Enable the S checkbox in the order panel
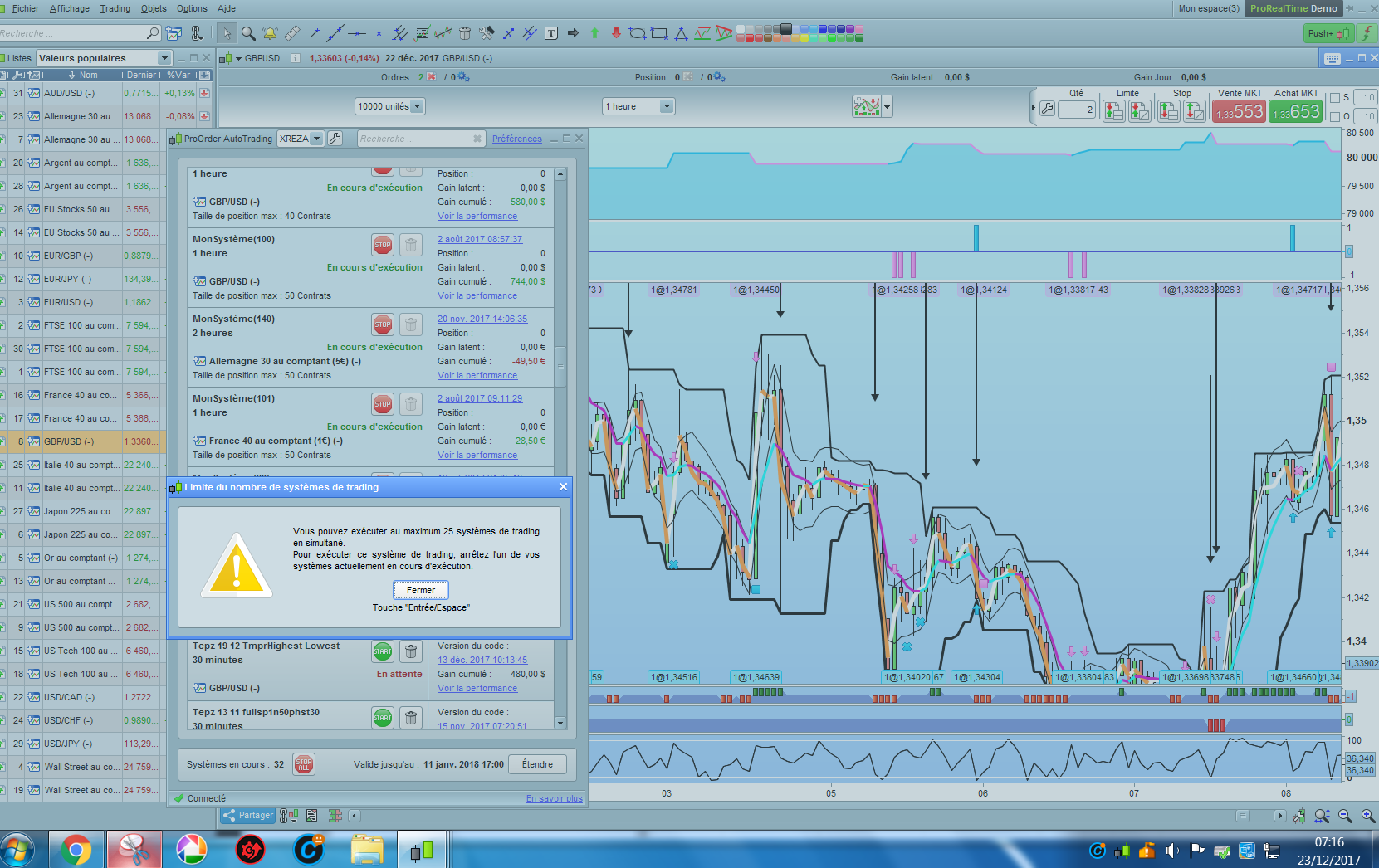 (1335, 98)
